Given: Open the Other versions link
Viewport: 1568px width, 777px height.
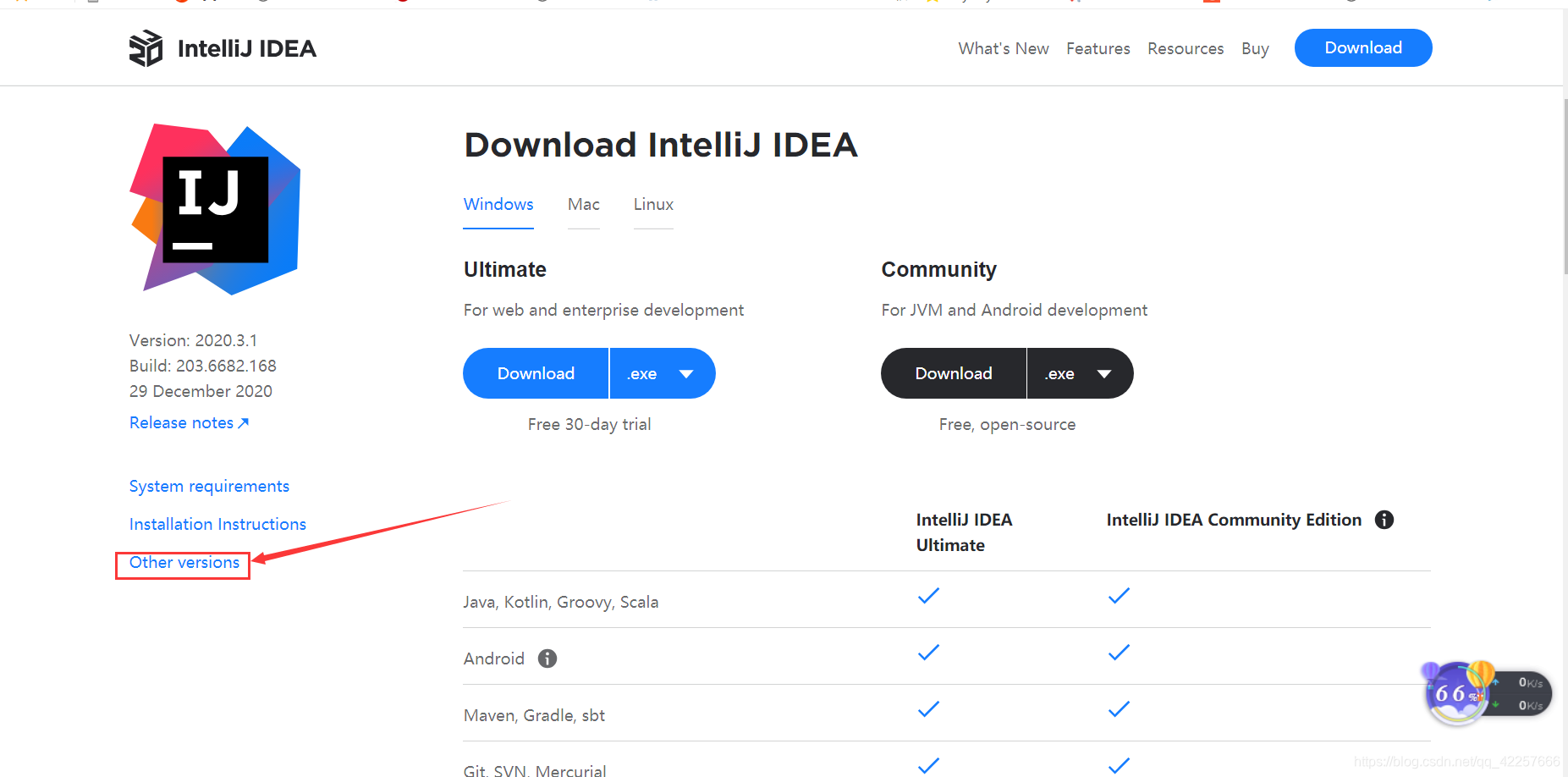Looking at the screenshot, I should [x=184, y=562].
